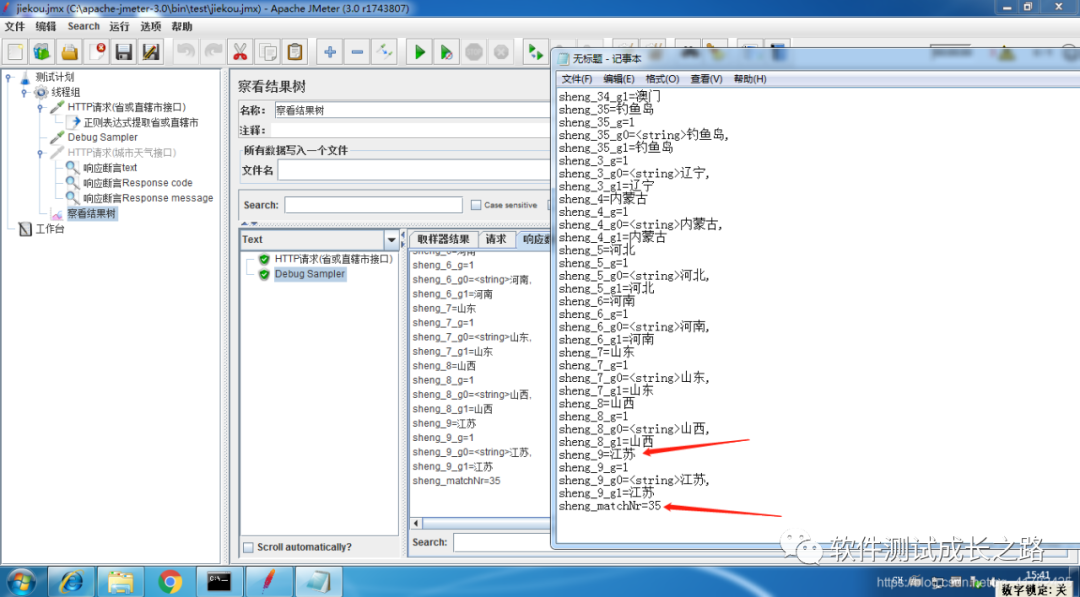Expand all nodes with the plus icon
This screenshot has height=597, width=1080.
click(330, 52)
